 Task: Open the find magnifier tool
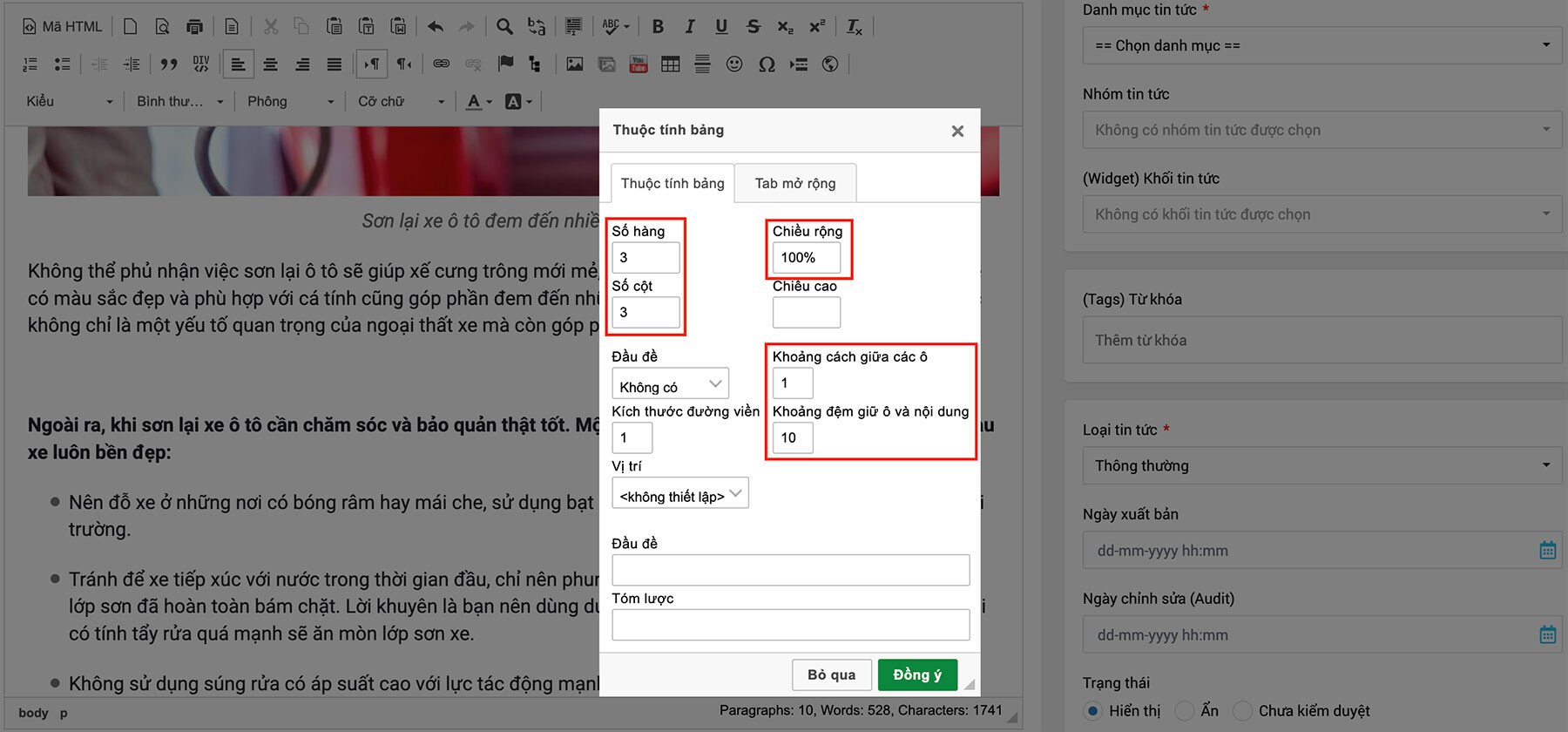(x=504, y=26)
